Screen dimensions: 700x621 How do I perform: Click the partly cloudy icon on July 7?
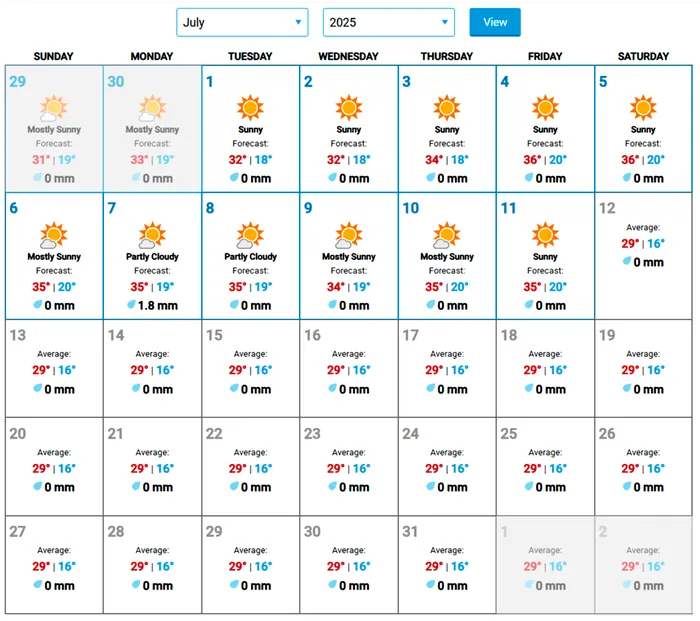tap(152, 235)
